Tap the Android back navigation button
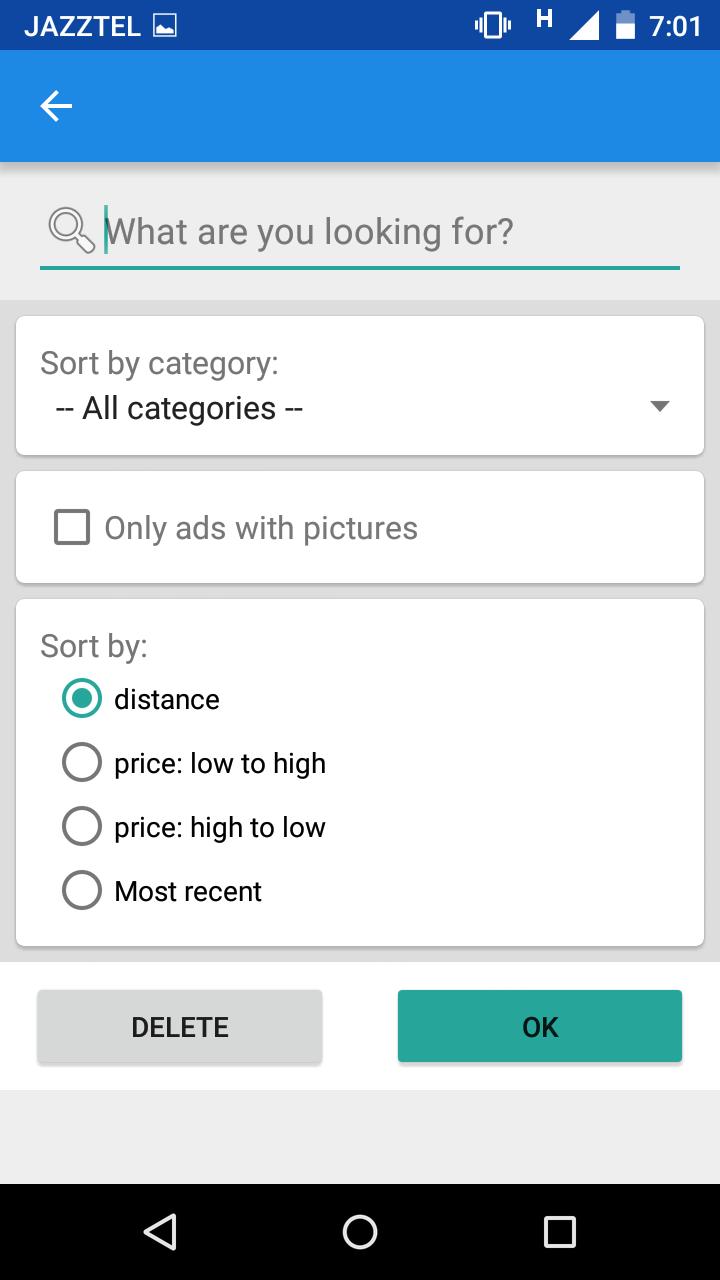 (x=160, y=1231)
